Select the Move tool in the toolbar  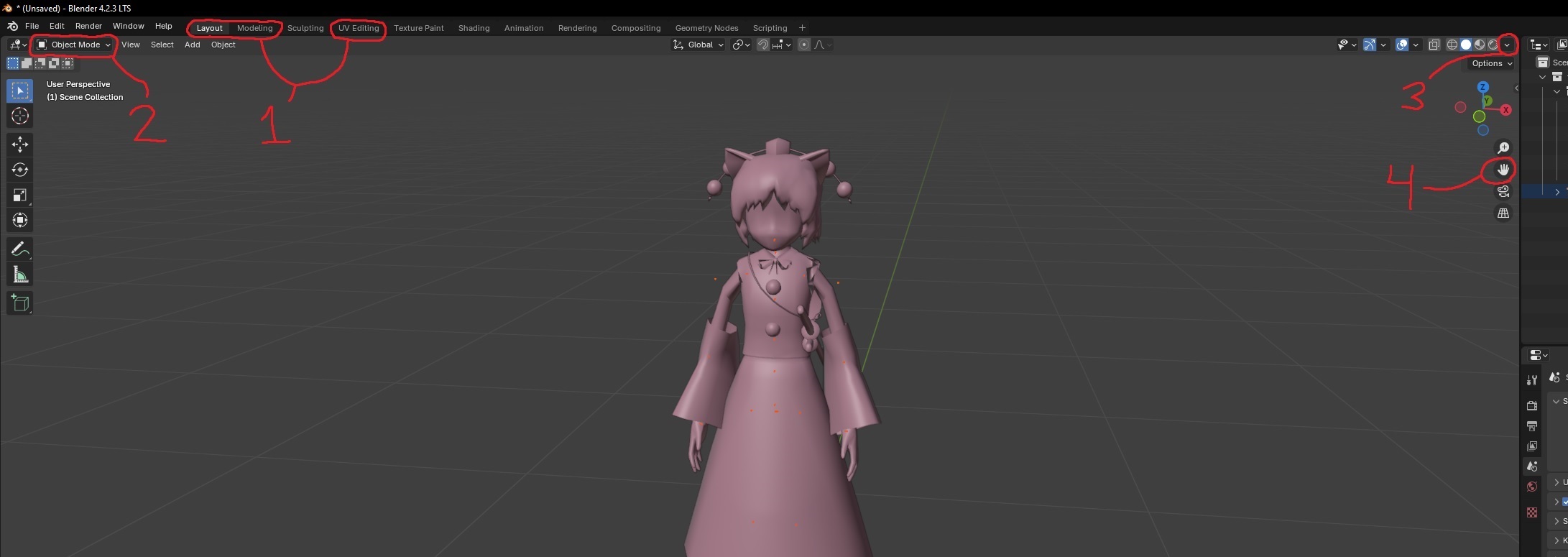tap(19, 144)
